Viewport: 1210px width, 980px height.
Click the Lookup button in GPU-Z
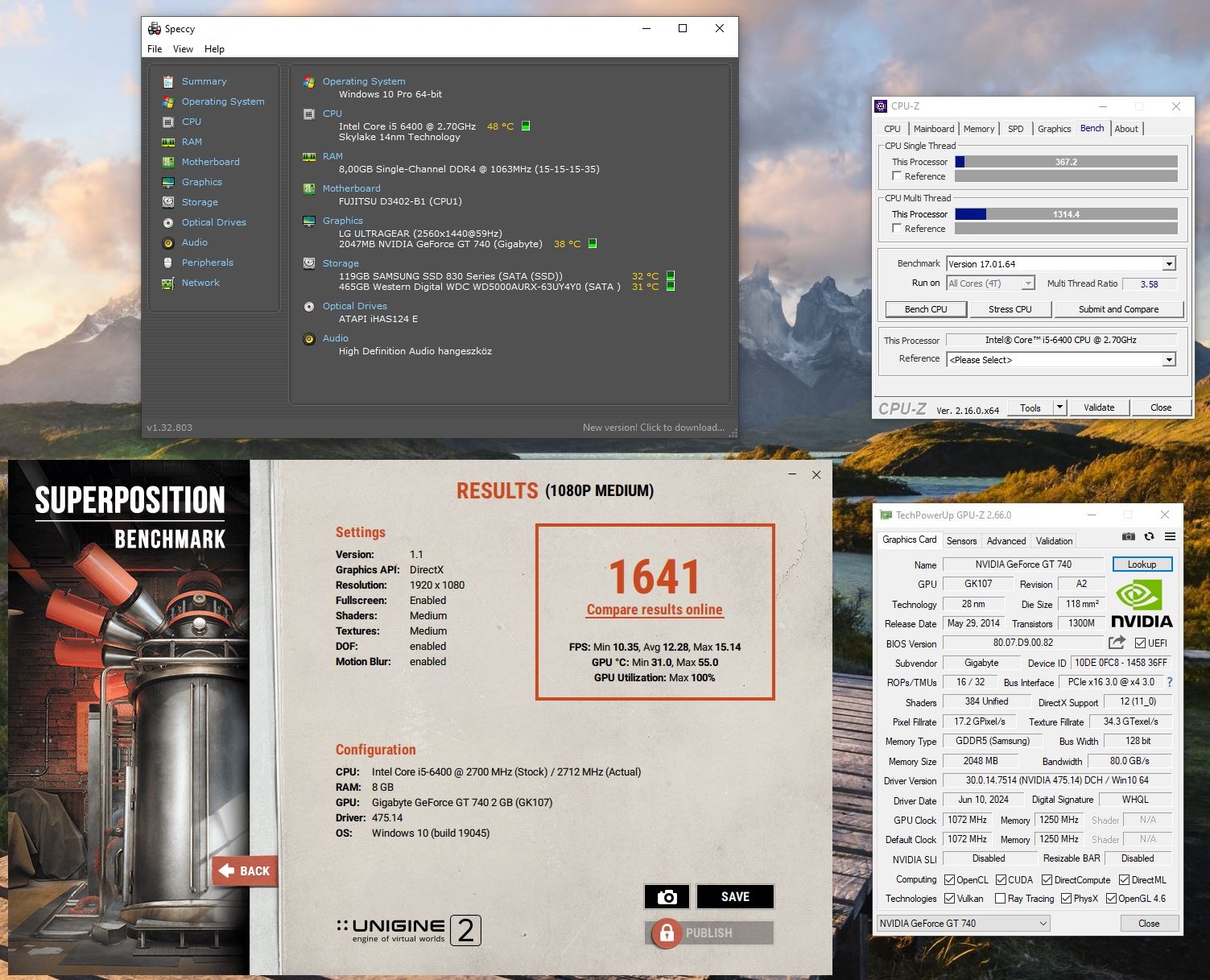pos(1142,564)
